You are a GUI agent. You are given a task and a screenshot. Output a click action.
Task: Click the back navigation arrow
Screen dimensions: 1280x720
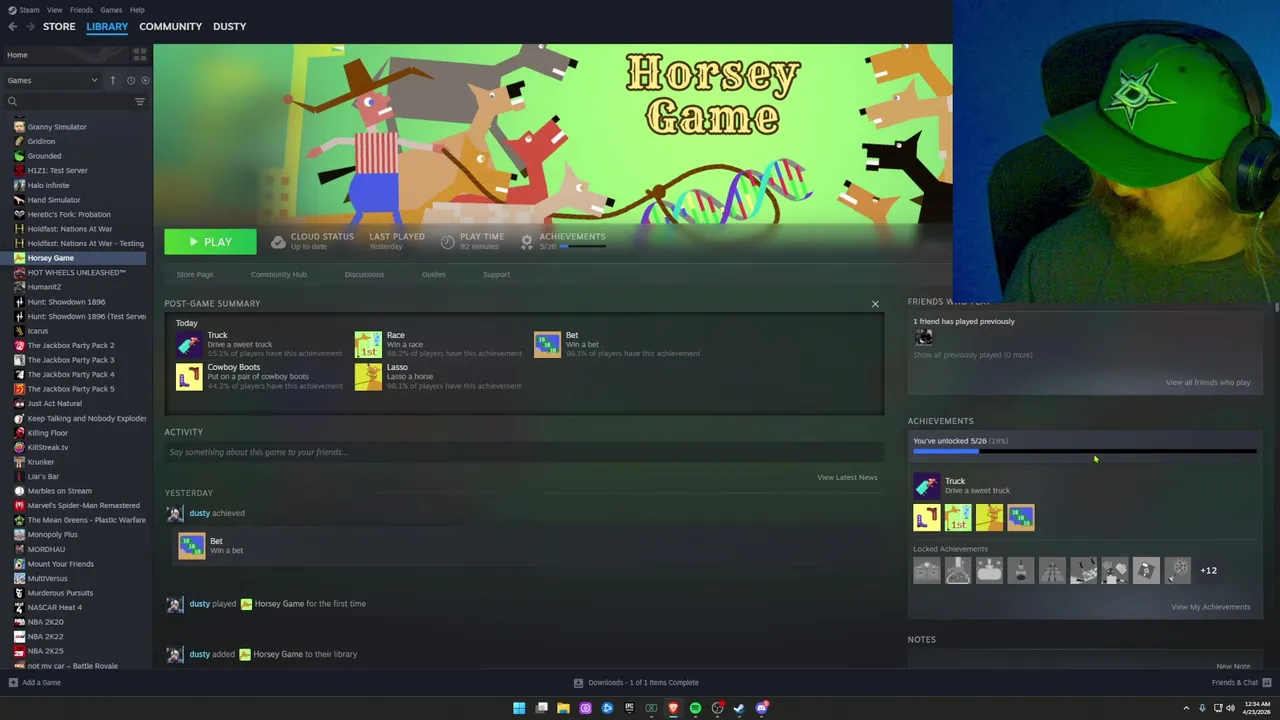[12, 27]
